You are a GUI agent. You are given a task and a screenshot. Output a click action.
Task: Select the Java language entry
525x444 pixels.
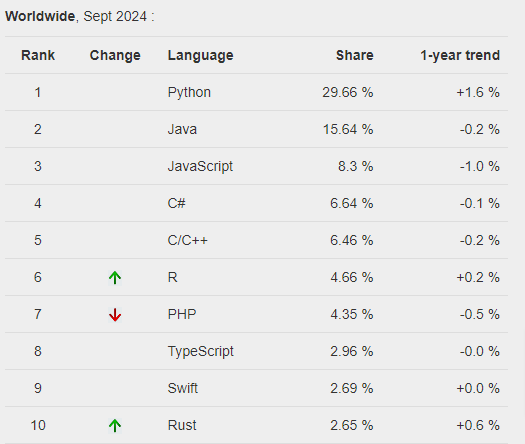click(x=182, y=129)
